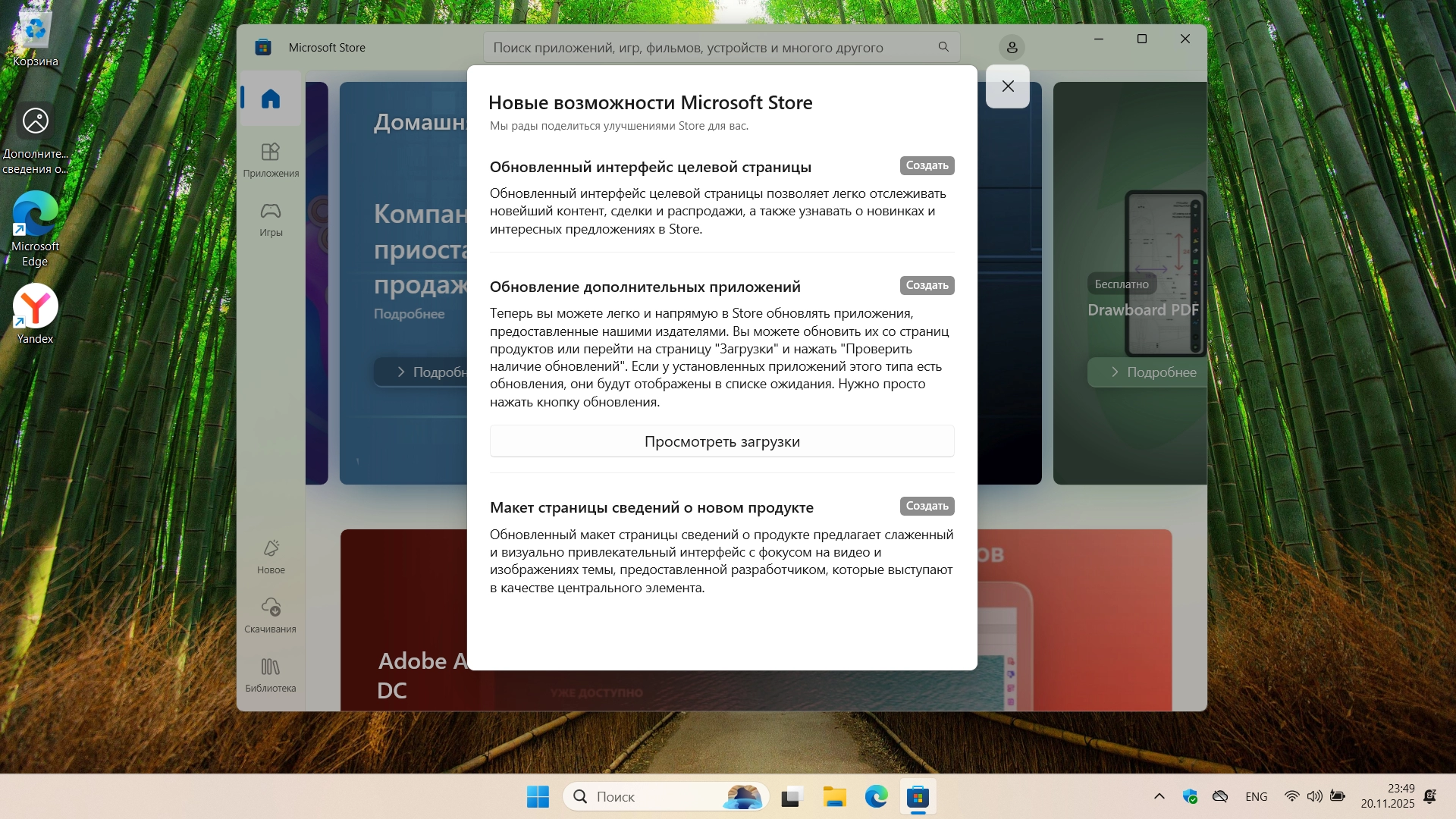Open the Приложения sidebar section
1456x819 pixels.
[271, 160]
